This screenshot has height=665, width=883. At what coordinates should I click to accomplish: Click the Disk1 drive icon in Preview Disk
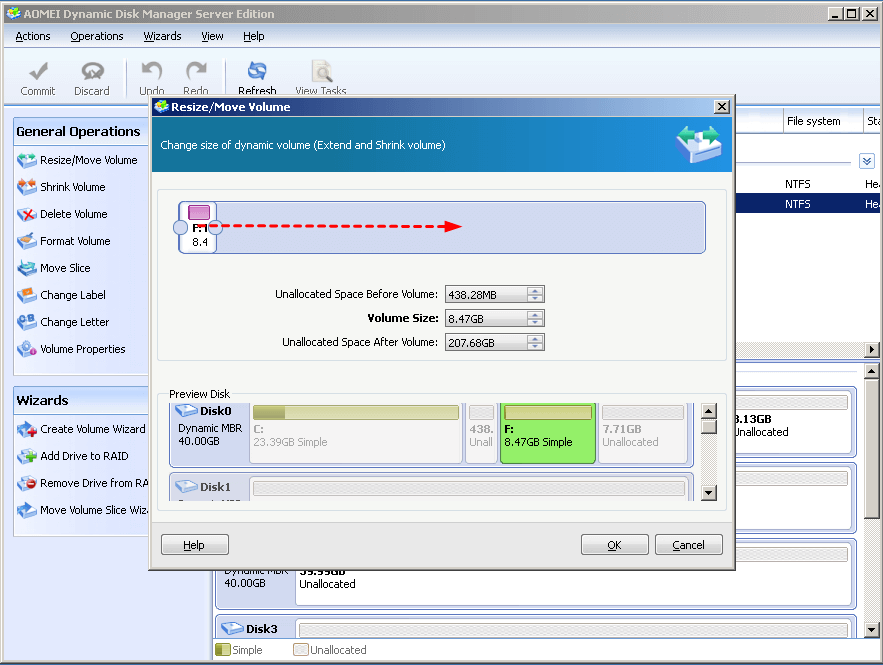click(x=186, y=487)
